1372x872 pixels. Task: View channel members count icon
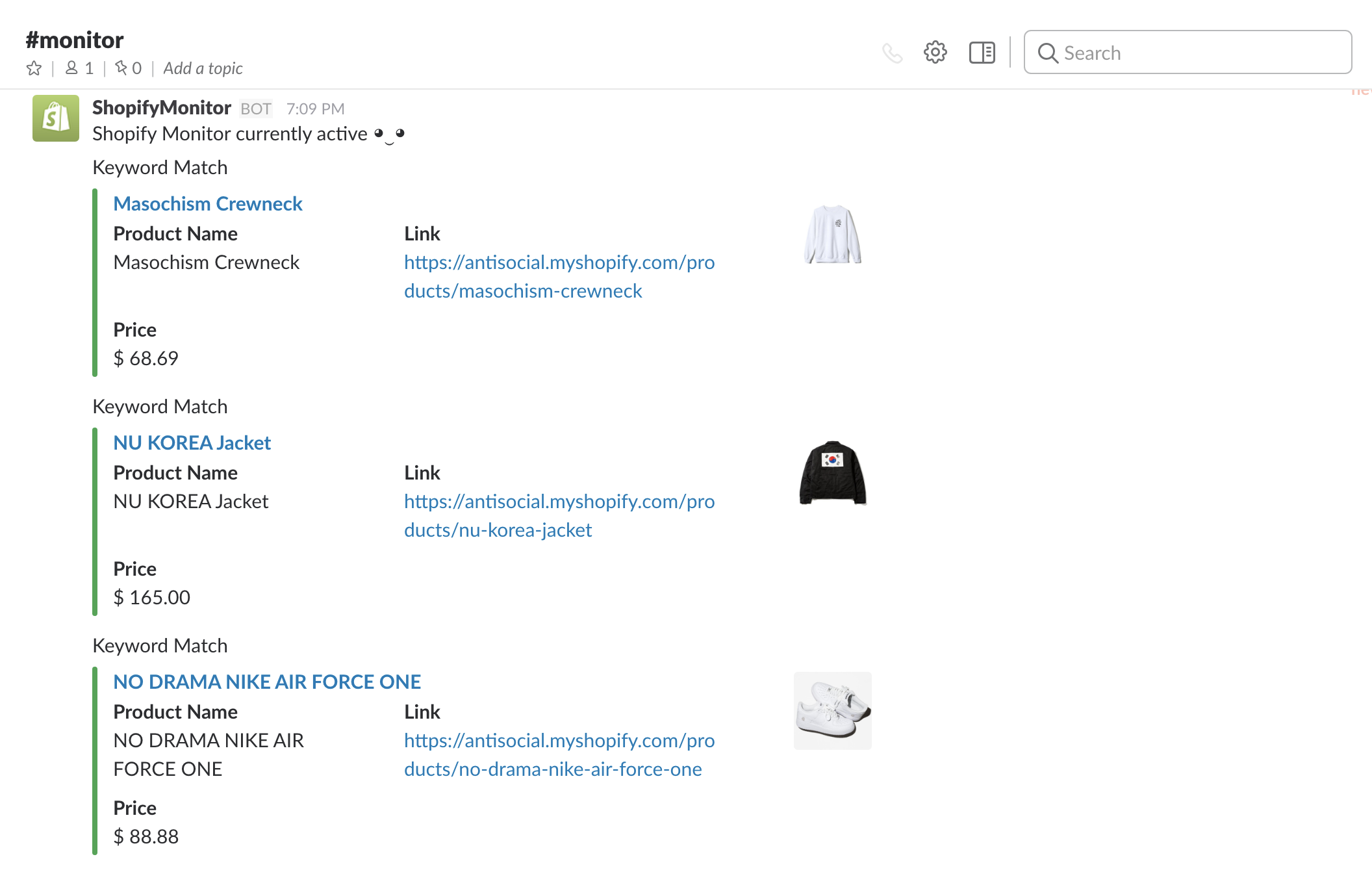[x=71, y=68]
